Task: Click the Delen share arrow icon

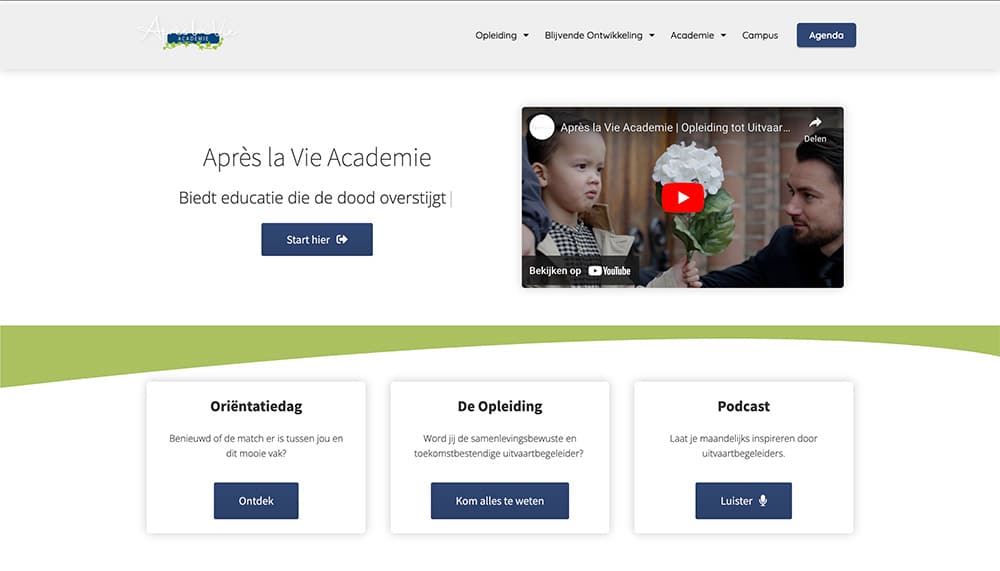Action: tap(815, 122)
